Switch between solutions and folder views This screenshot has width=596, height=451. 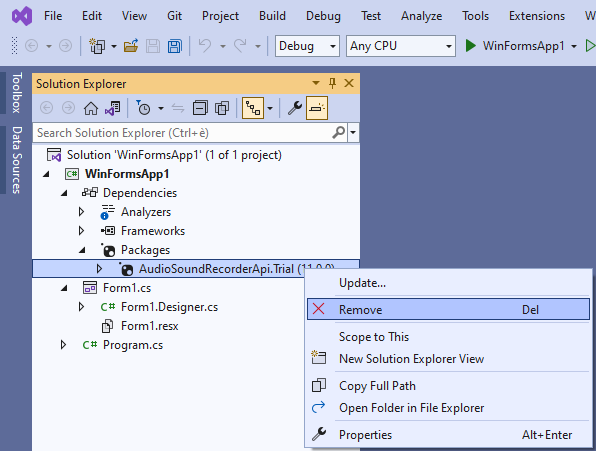pyautogui.click(x=113, y=108)
